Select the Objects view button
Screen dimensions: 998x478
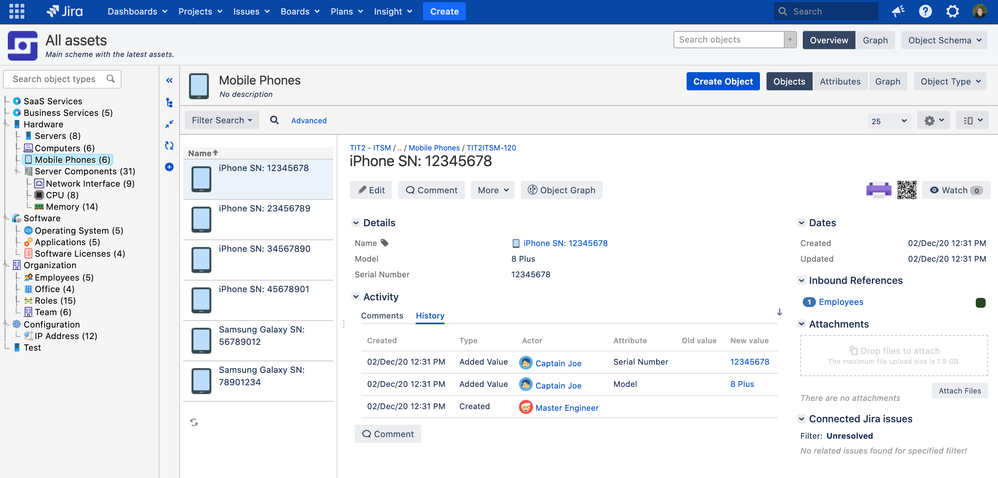point(789,81)
